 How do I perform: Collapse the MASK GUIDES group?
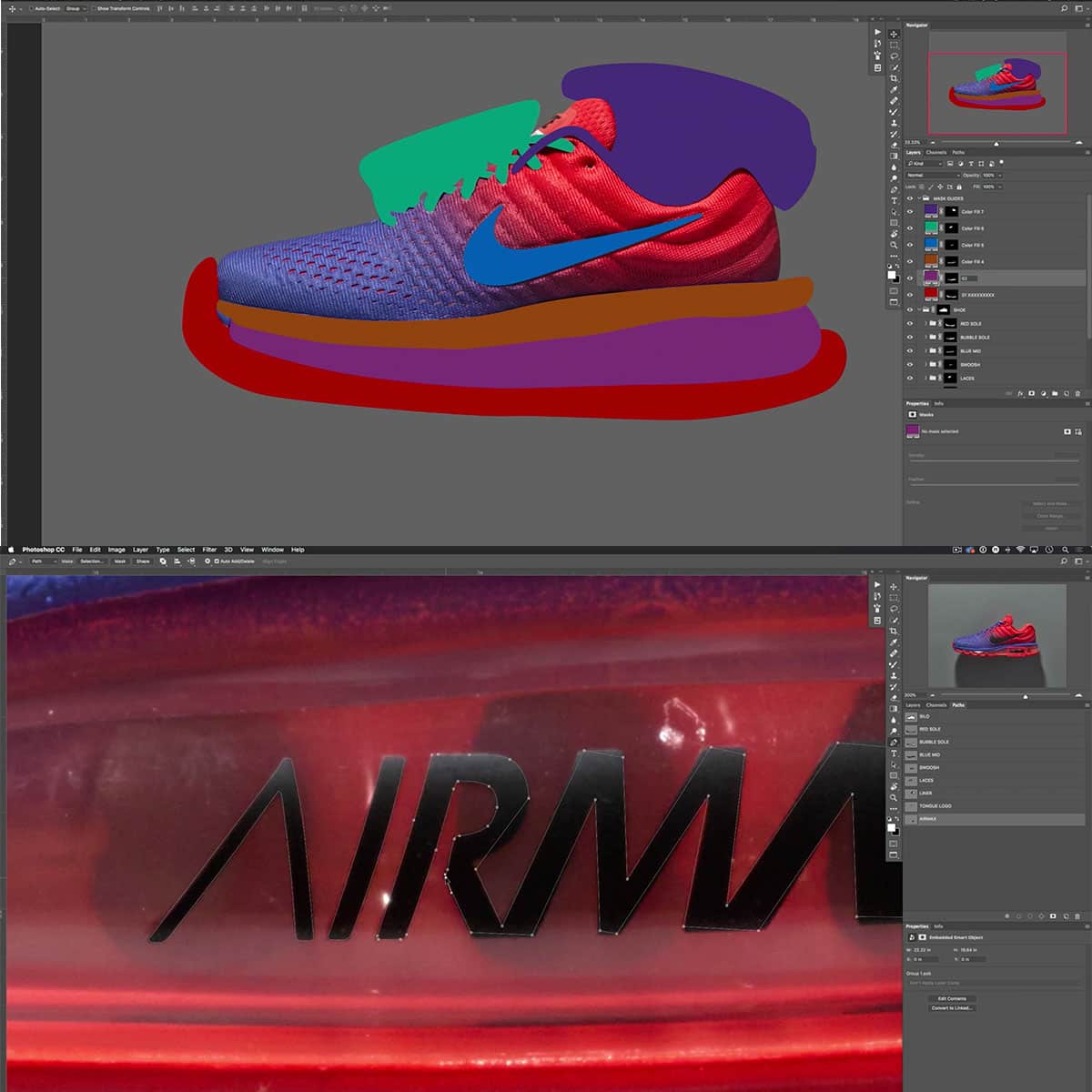click(920, 198)
